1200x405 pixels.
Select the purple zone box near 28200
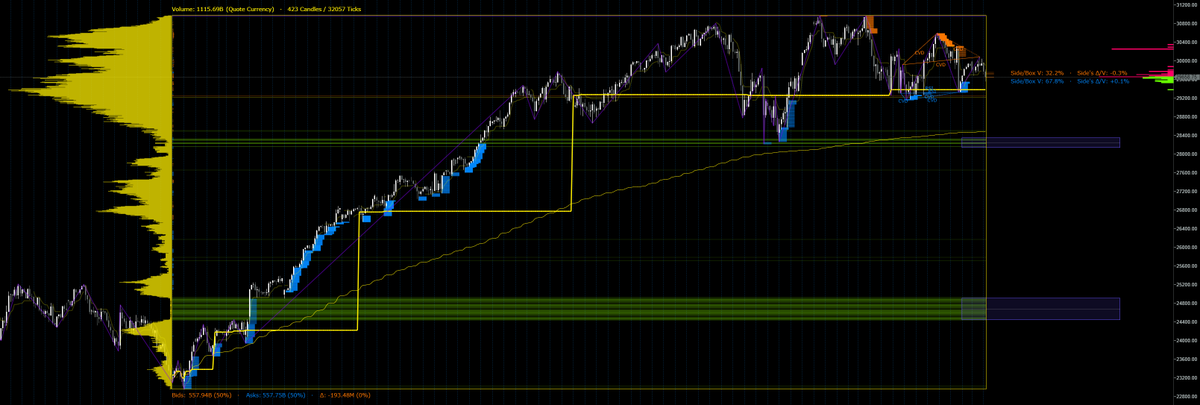[x=1040, y=143]
